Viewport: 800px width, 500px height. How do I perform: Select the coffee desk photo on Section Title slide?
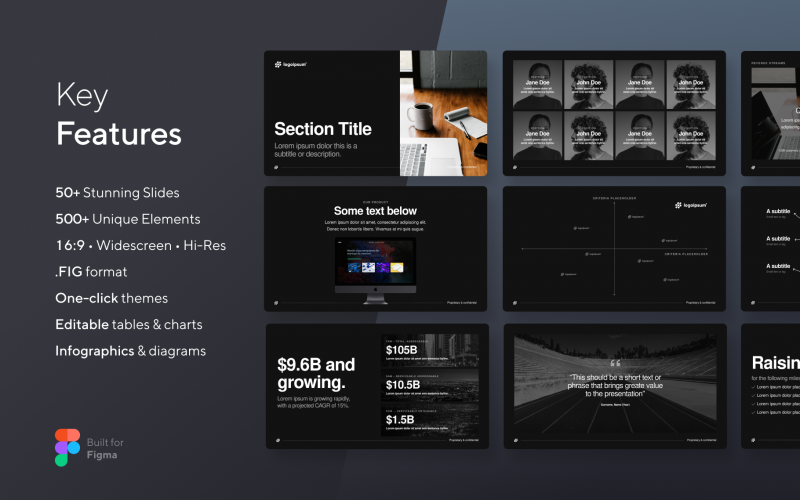point(443,113)
